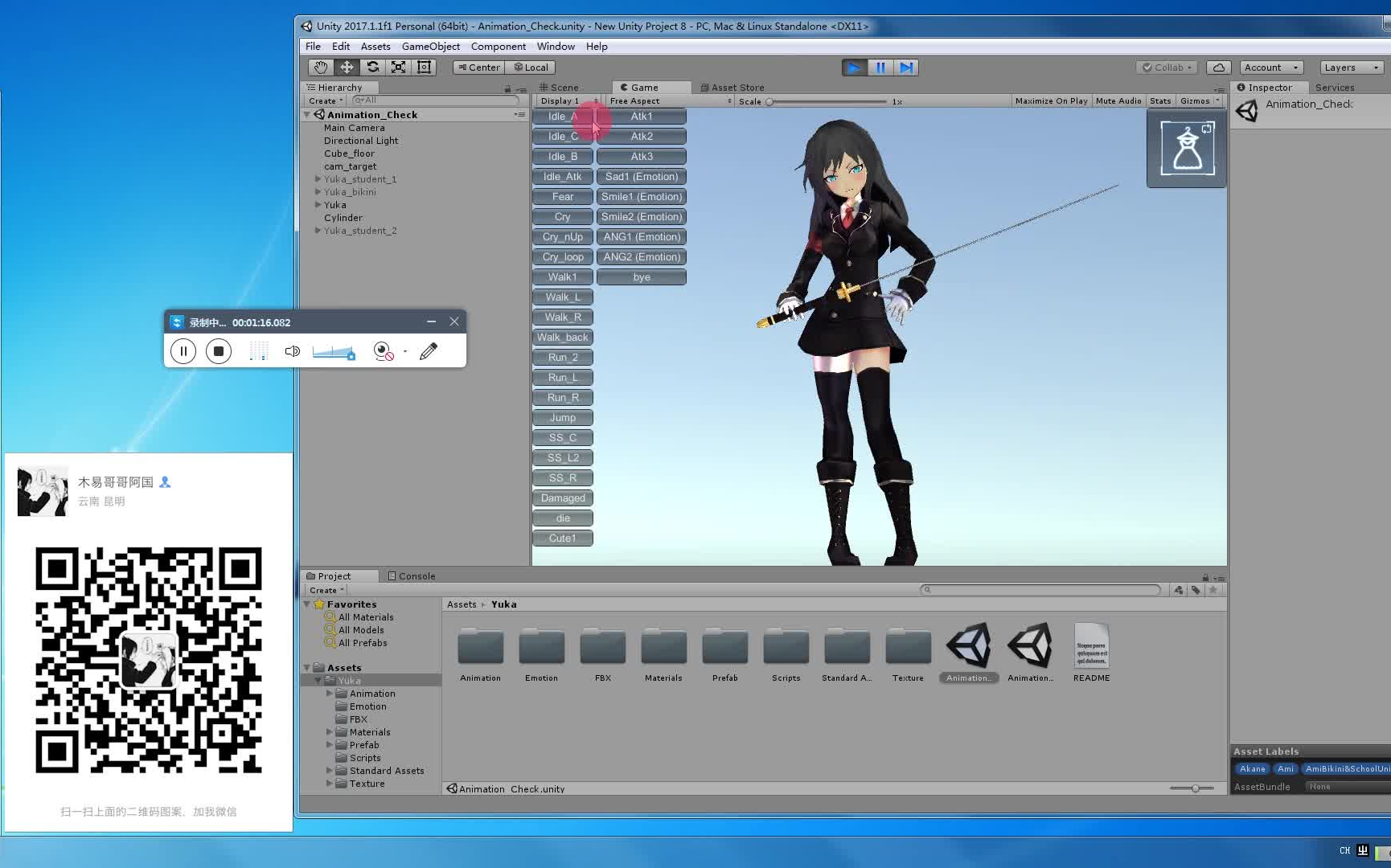Enable the Stats overlay in Game view
This screenshot has width=1391, height=868.
point(1160,100)
